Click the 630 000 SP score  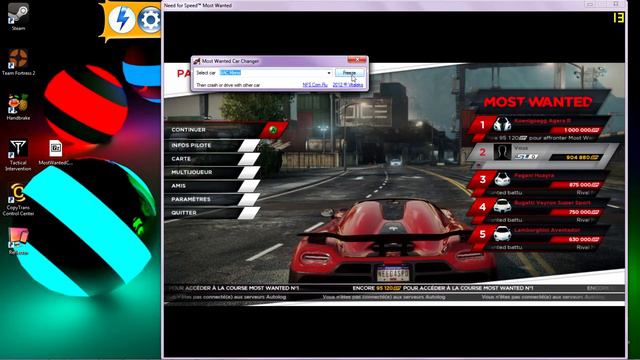click(x=584, y=240)
